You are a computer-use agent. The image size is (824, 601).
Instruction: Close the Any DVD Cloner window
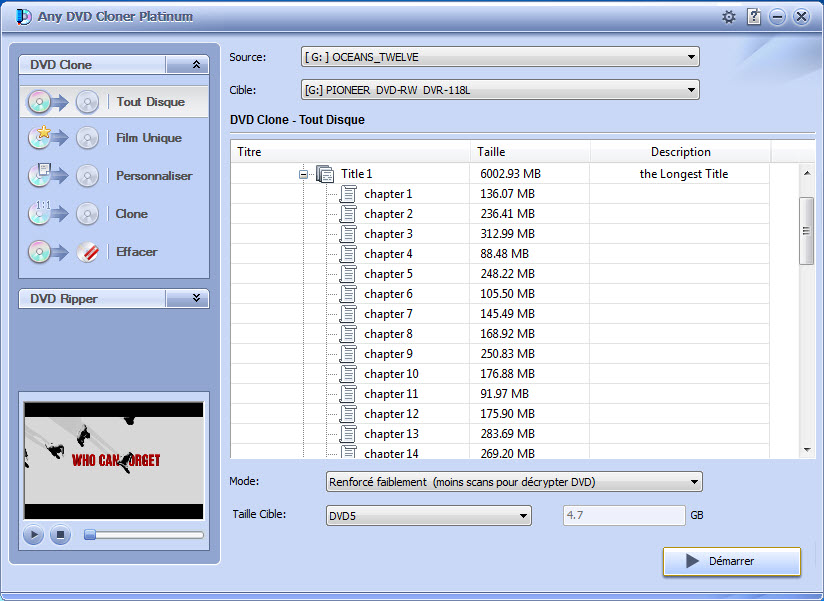801,17
